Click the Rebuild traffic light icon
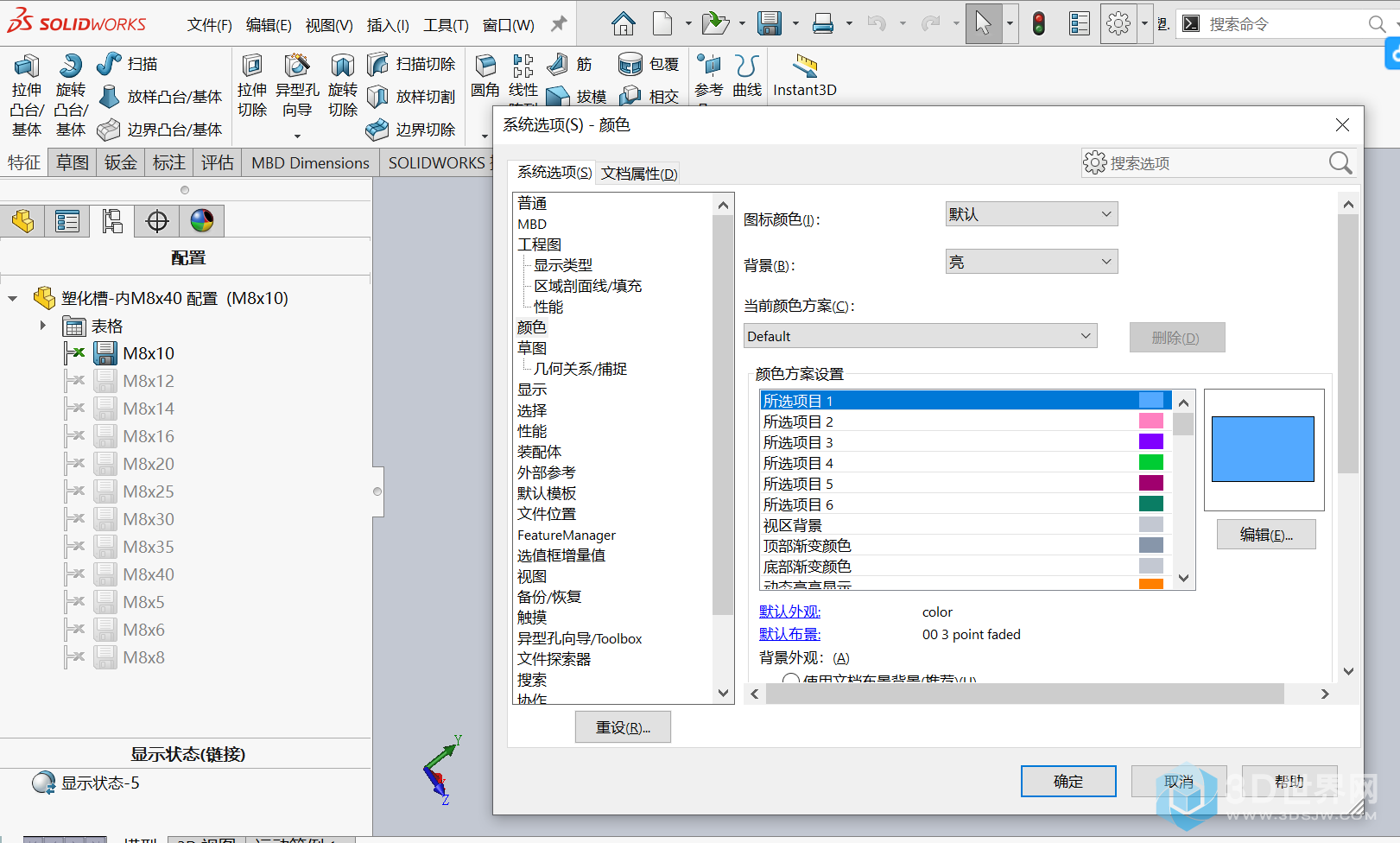 pos(1039,23)
